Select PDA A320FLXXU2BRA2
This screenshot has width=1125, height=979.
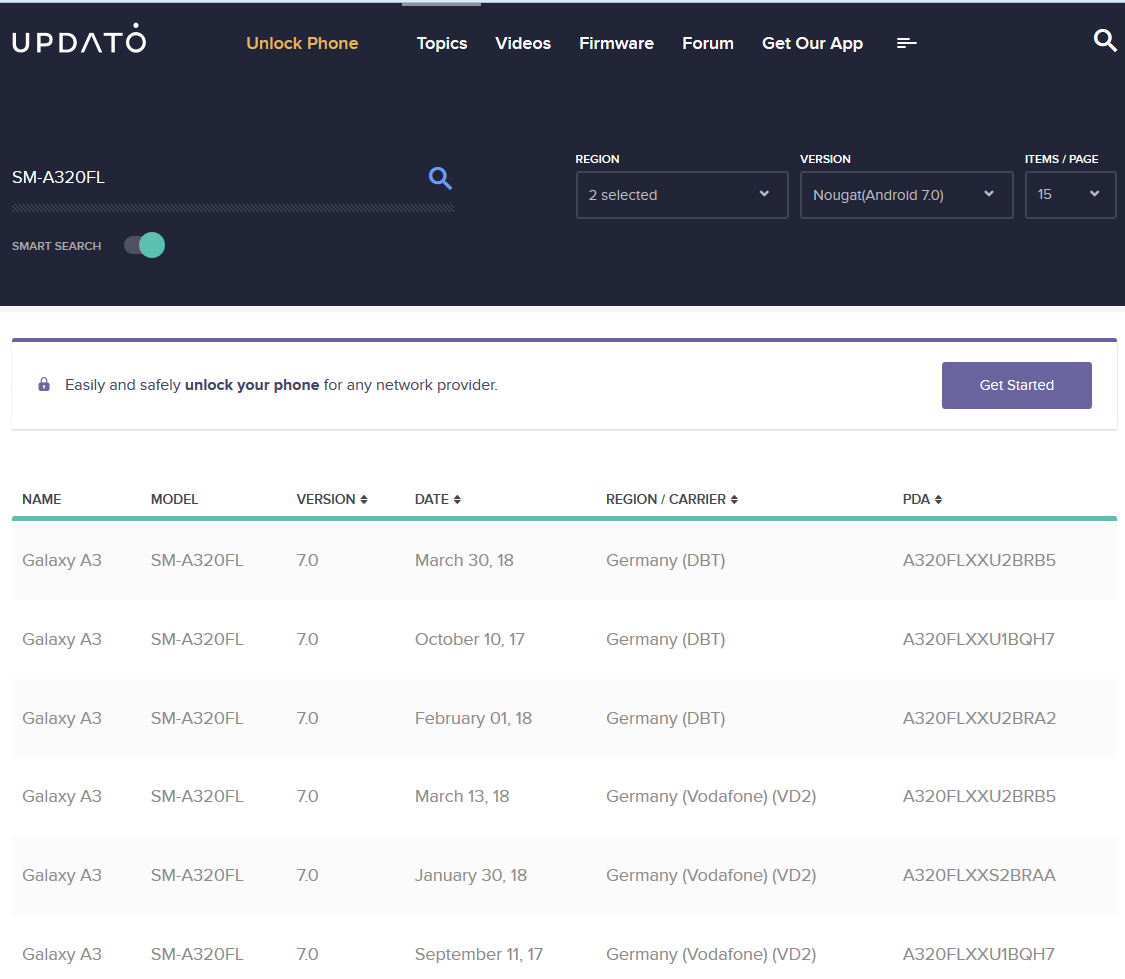click(979, 718)
